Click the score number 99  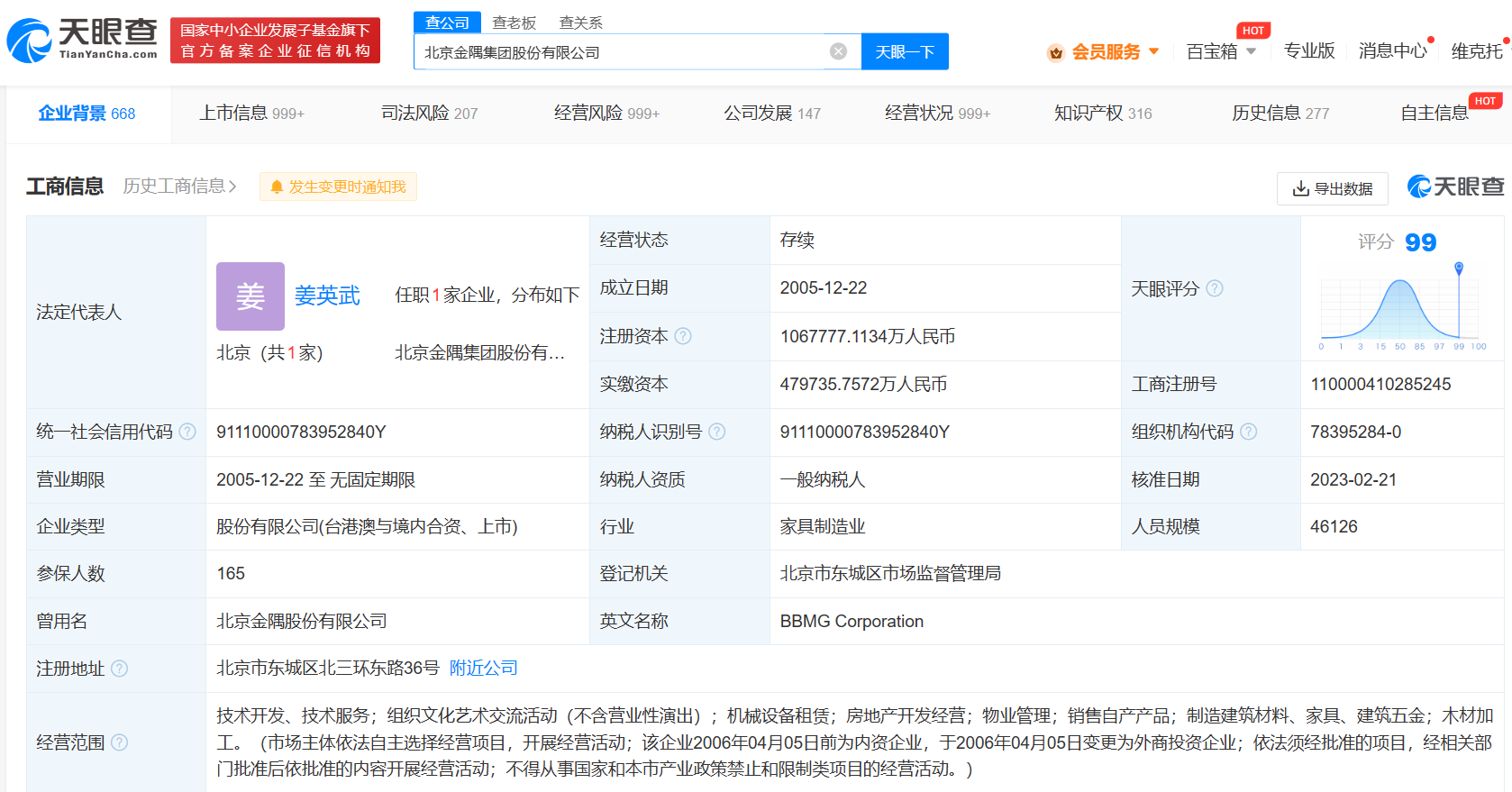click(1420, 242)
